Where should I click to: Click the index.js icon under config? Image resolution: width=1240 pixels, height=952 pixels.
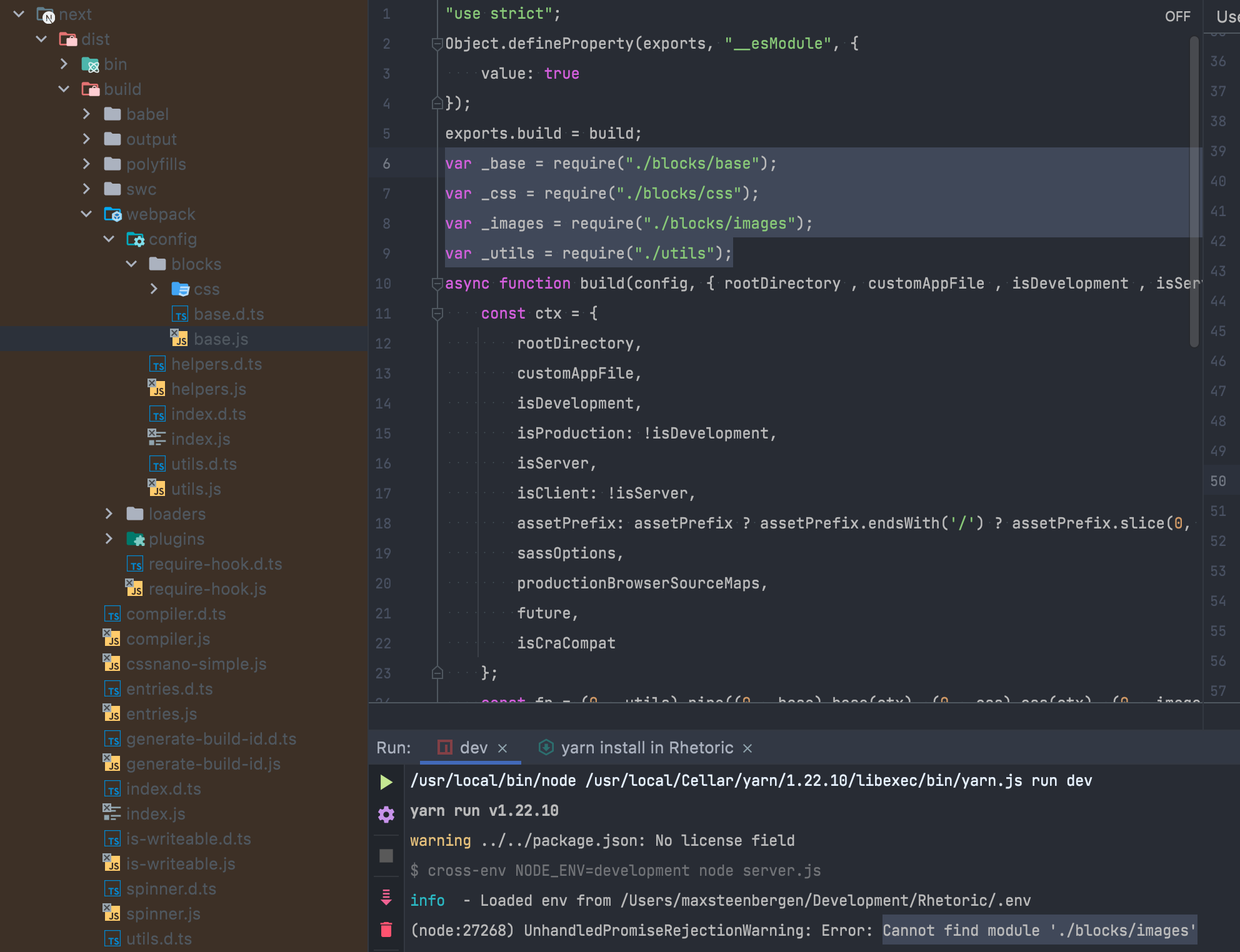coord(157,439)
